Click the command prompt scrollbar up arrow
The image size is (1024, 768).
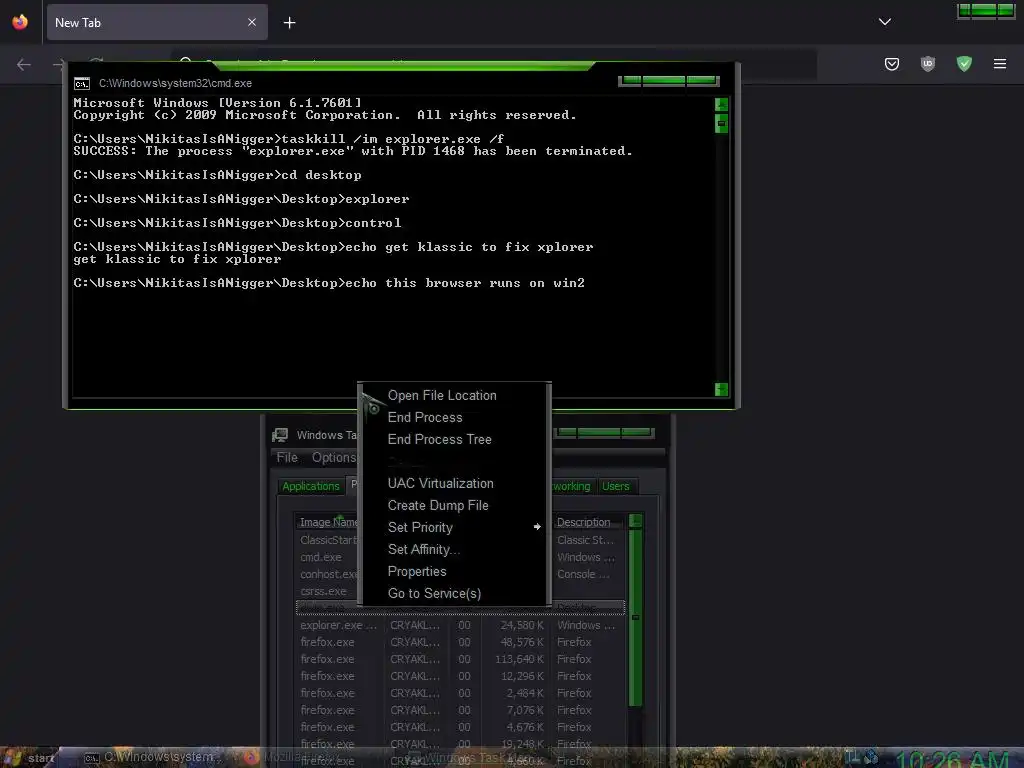click(x=721, y=104)
